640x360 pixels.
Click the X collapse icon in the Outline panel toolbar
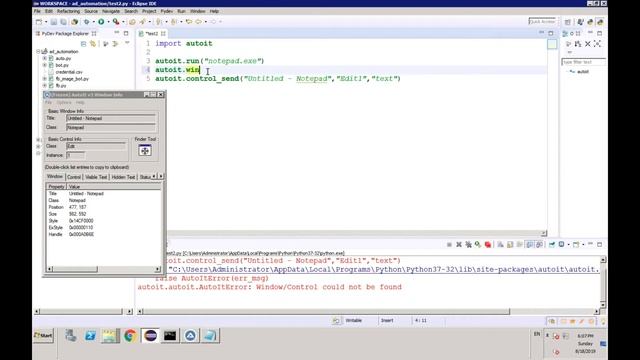pos(588,44)
